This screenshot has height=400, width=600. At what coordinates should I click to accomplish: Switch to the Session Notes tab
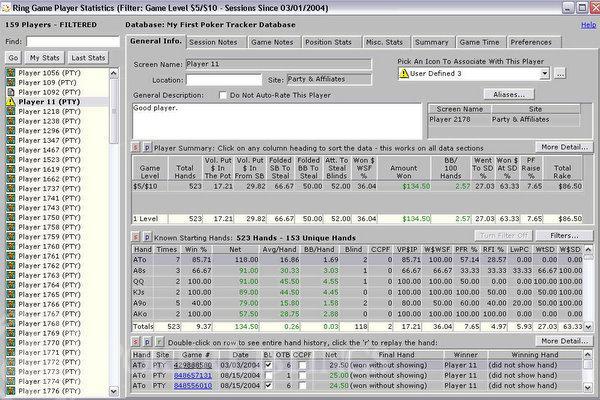coord(215,42)
